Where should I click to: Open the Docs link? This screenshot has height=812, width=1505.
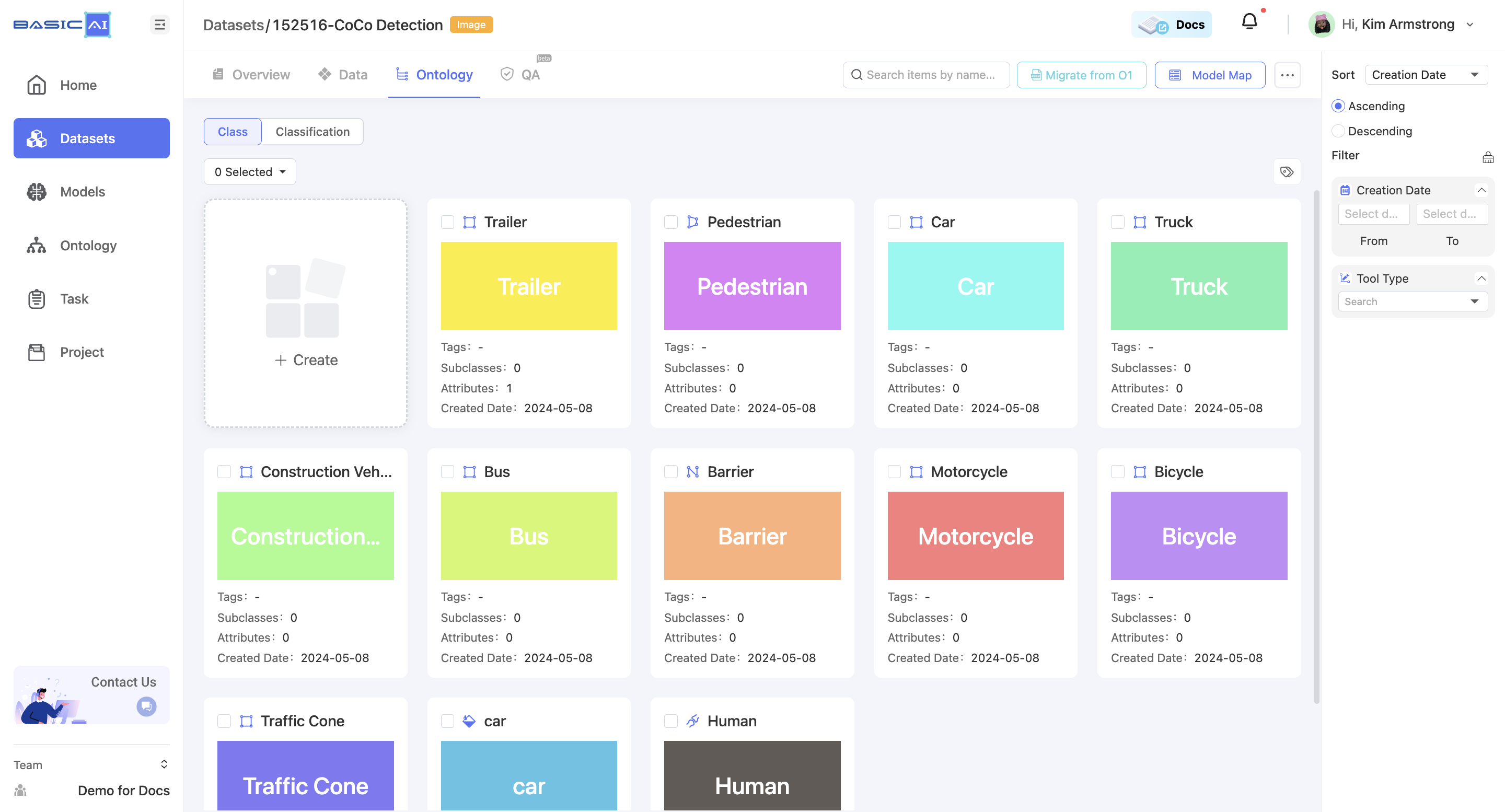[x=1172, y=25]
